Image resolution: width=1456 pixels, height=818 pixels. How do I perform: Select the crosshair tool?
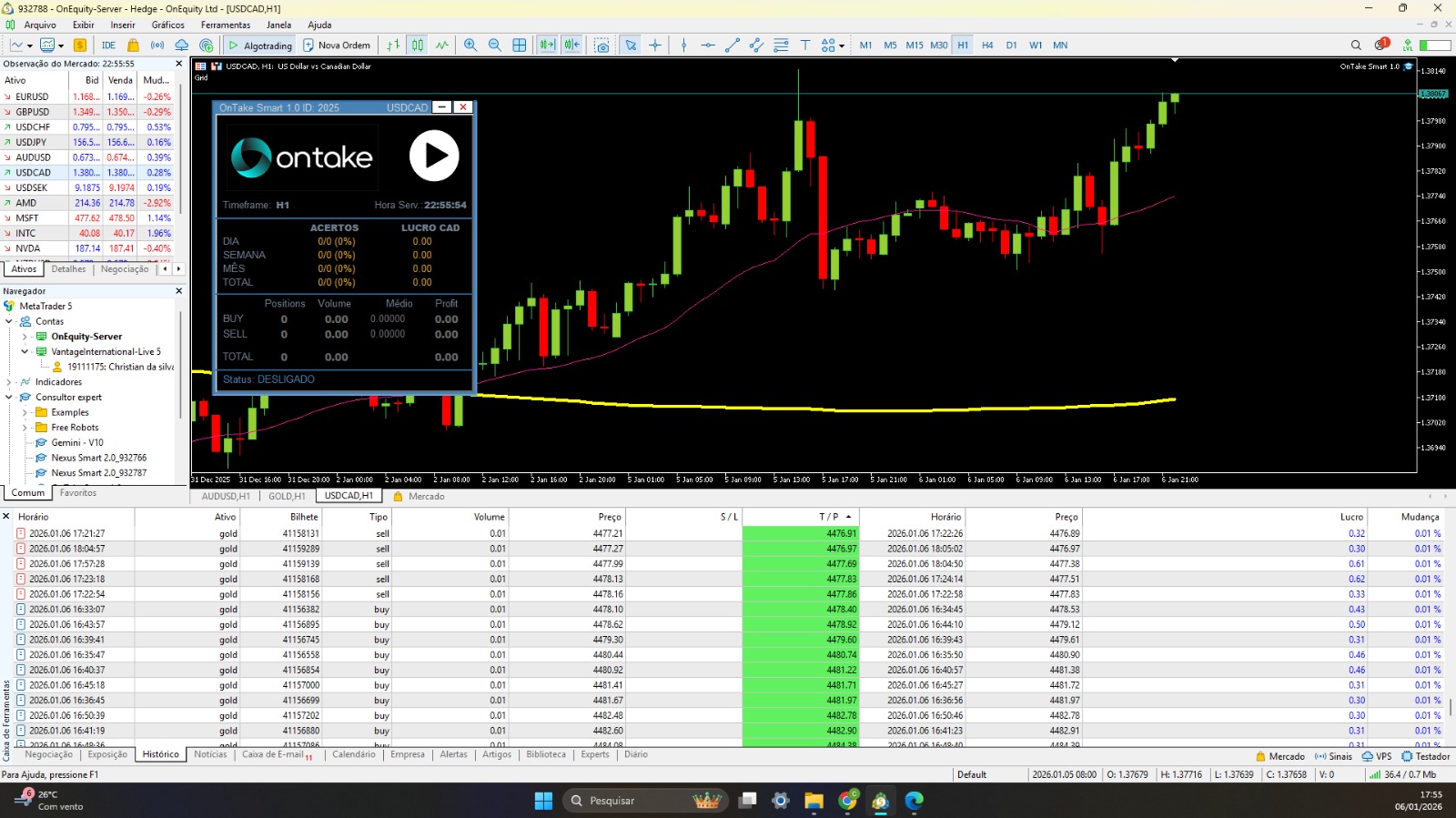[655, 45]
